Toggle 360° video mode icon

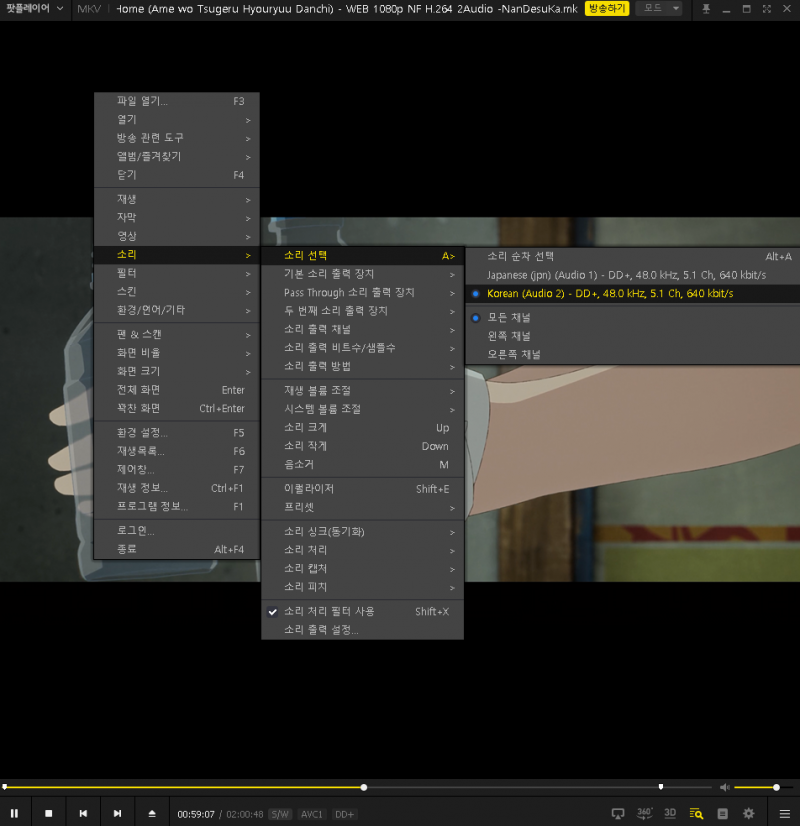tap(645, 813)
